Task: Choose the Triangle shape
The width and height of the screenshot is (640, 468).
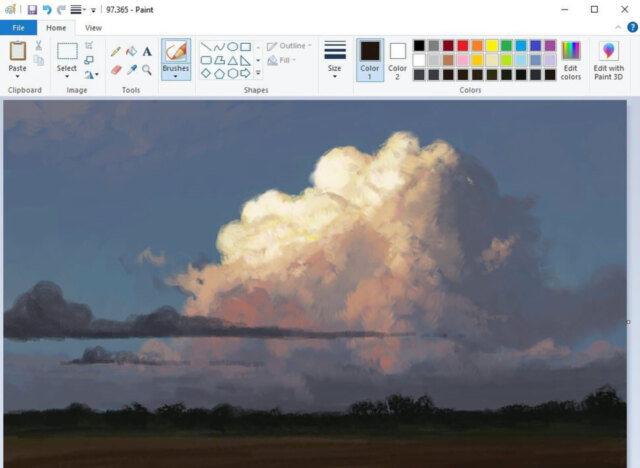Action: [x=232, y=60]
